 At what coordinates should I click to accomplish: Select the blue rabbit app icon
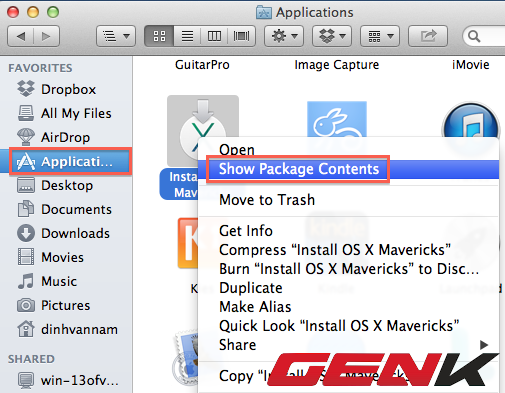point(337,119)
